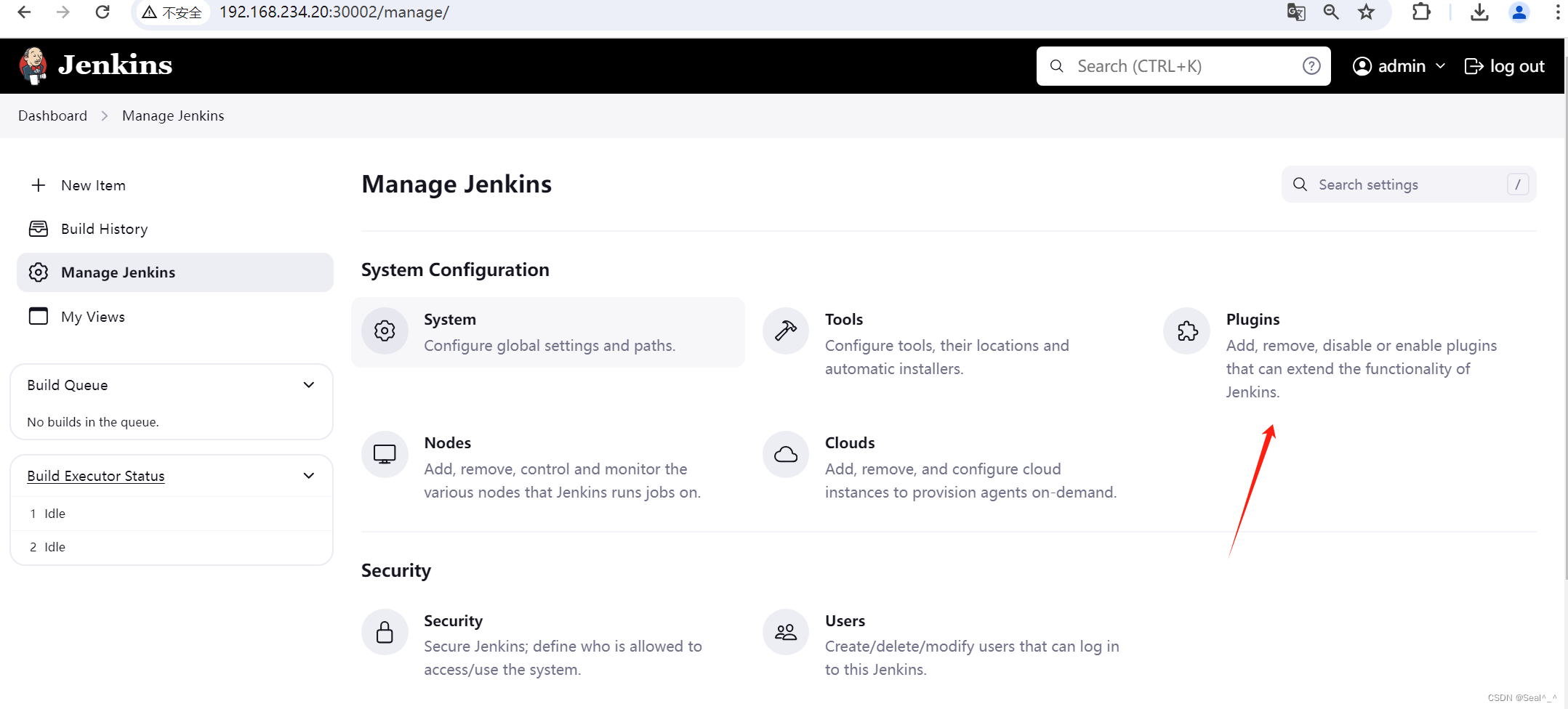Click the browser forward arrow
The height and width of the screenshot is (709, 1568).
click(63, 12)
